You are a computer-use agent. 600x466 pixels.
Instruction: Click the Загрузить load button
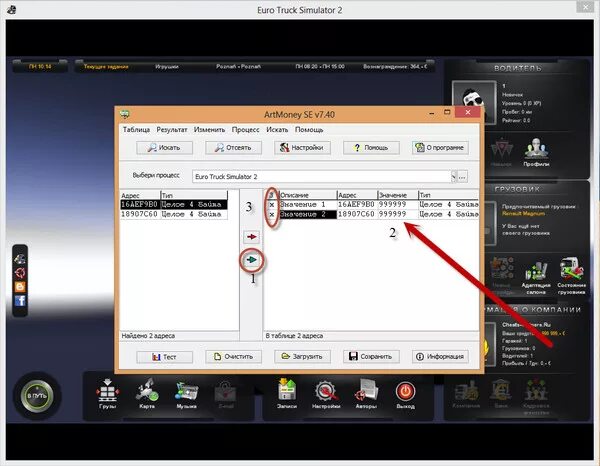point(302,357)
